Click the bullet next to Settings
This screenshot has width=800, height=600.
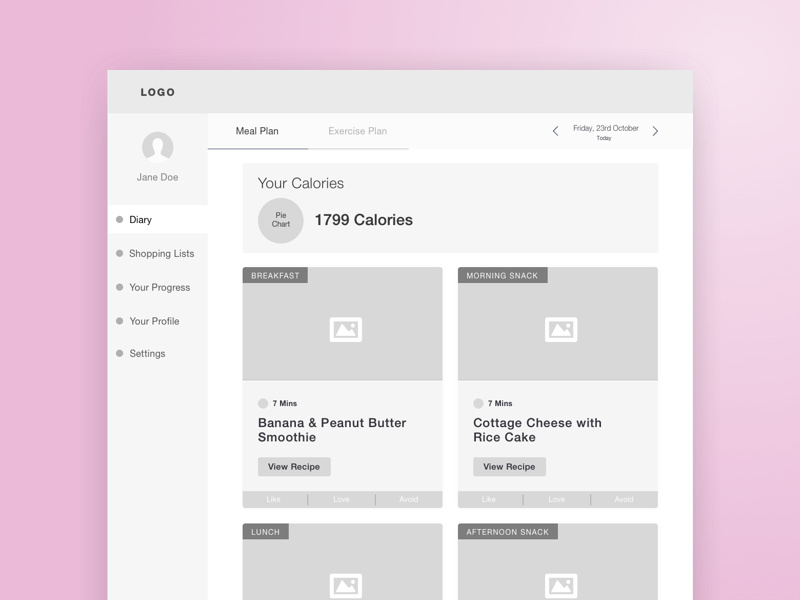coord(119,353)
